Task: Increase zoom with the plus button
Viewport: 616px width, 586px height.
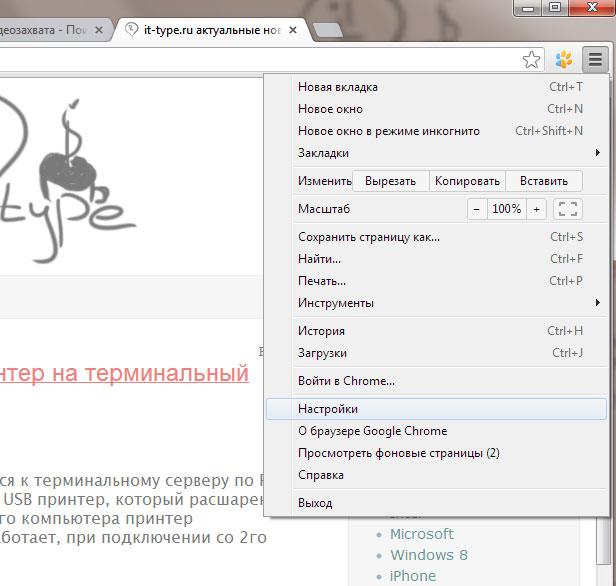Action: 536,209
